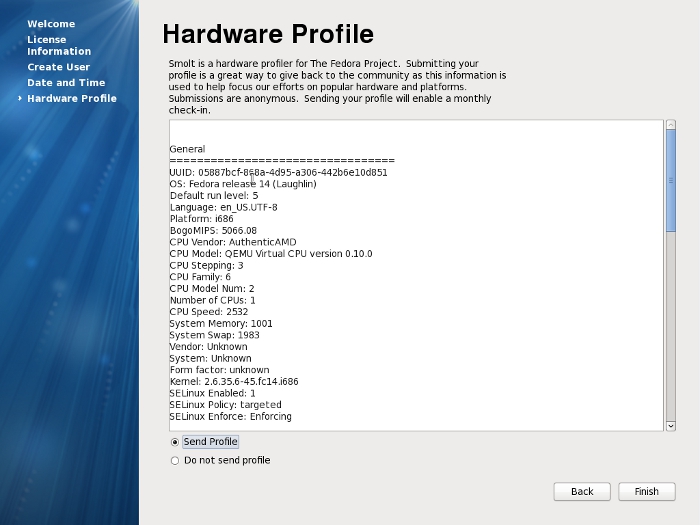Click the scrollbar up arrow of profile box
The image size is (700, 525).
(670, 126)
